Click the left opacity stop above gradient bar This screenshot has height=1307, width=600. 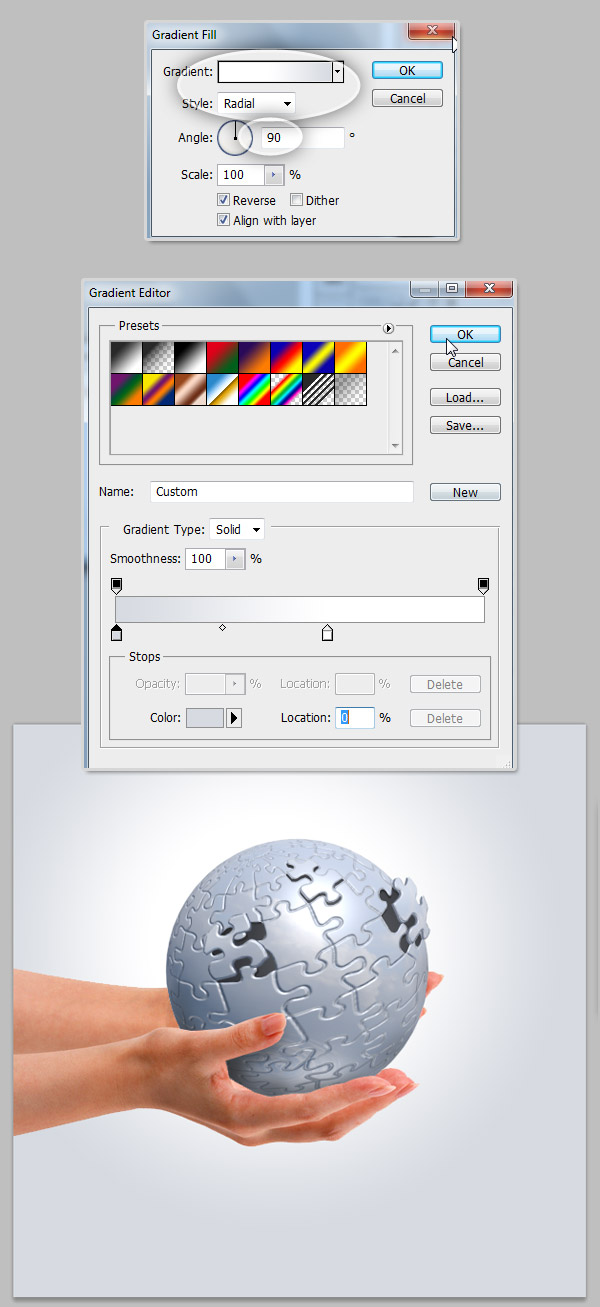coord(116,585)
